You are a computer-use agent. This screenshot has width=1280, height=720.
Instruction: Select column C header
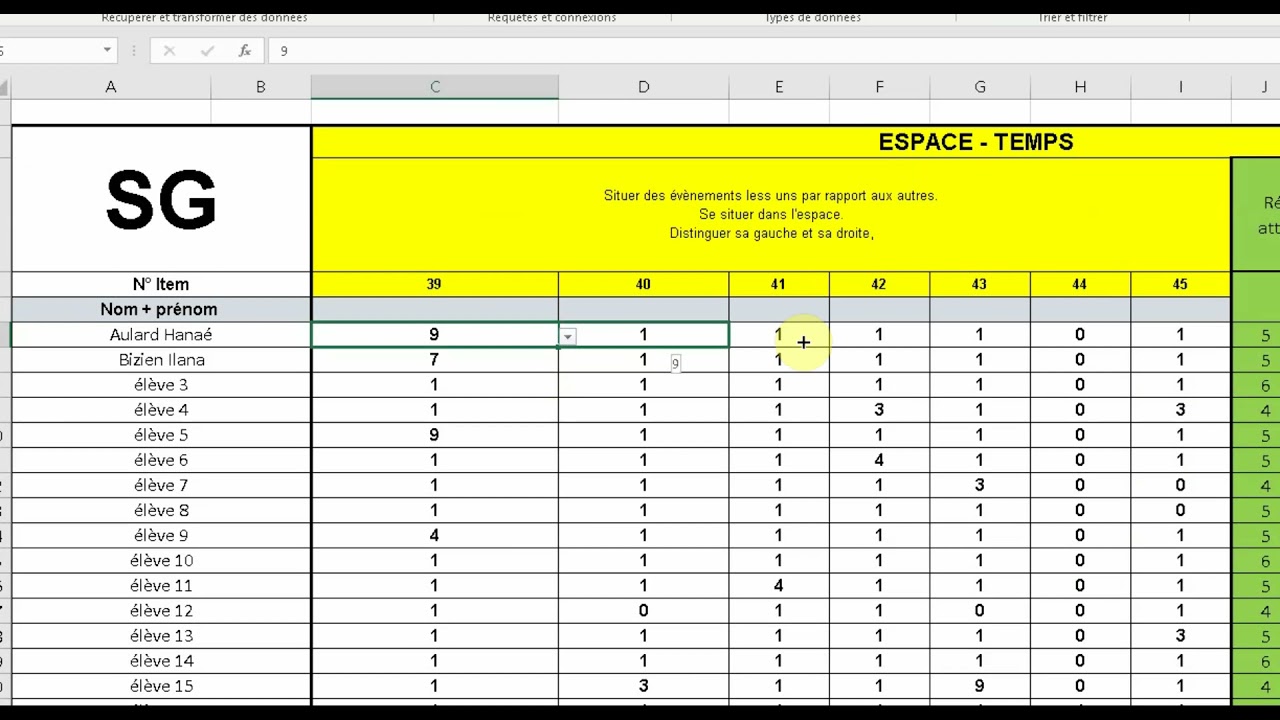[x=435, y=87]
